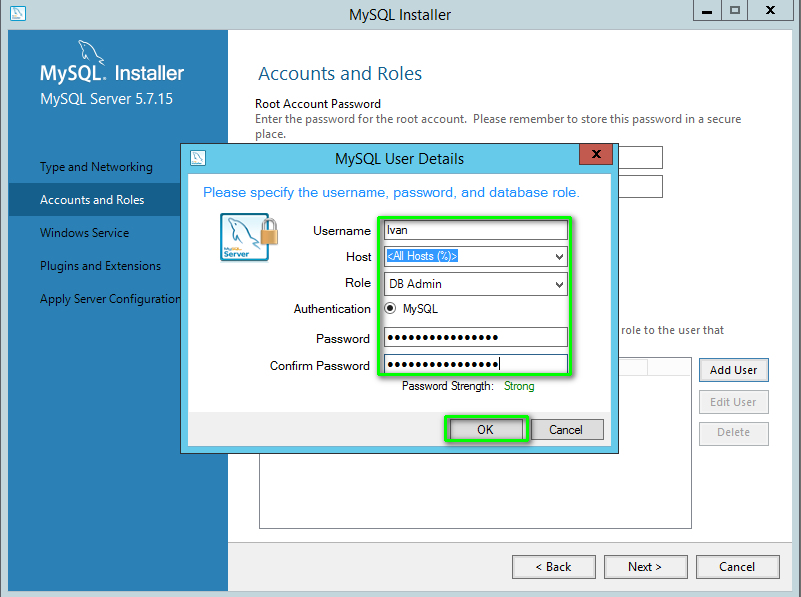Click inside the Username field containing Ivan
Image resolution: width=801 pixels, height=597 pixels.
(475, 230)
